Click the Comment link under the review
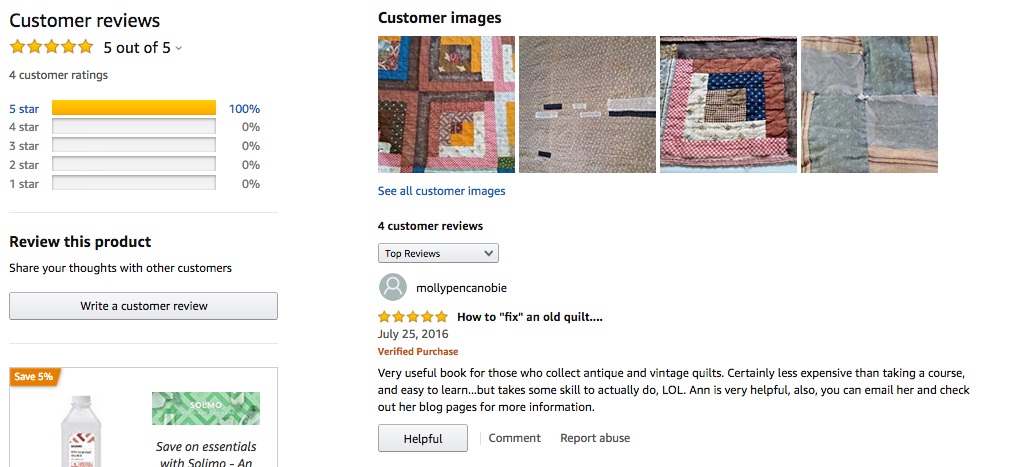 point(515,438)
